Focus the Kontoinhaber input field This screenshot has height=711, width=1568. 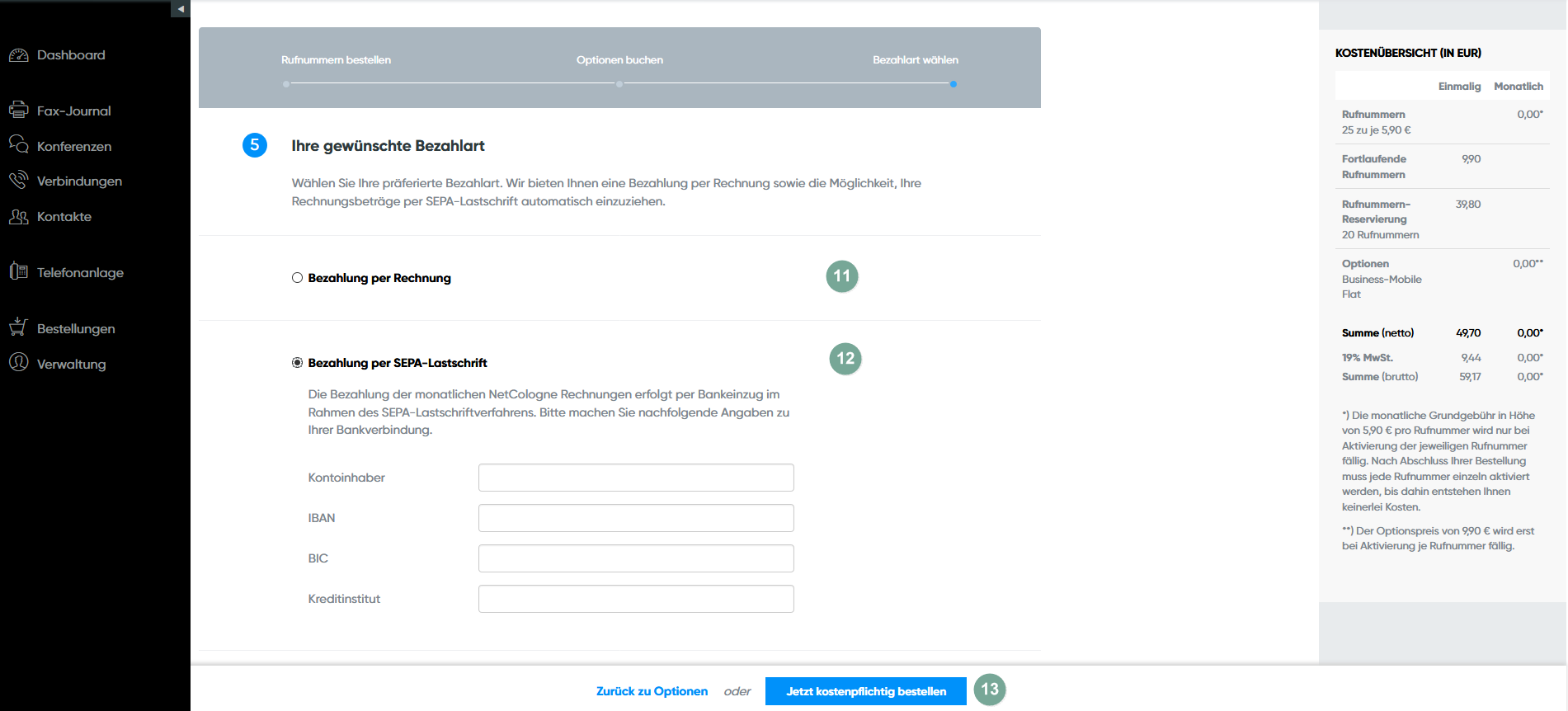[636, 478]
